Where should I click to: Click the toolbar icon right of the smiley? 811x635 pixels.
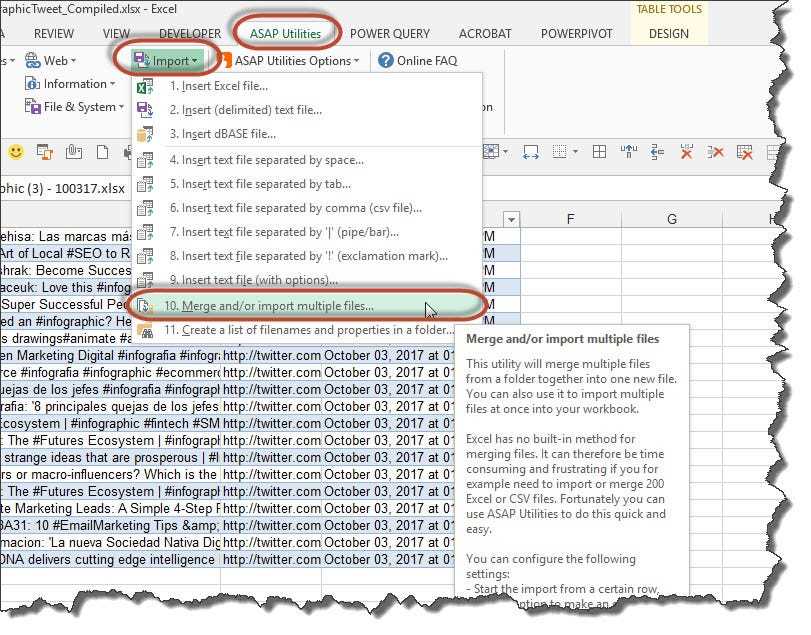[x=45, y=152]
